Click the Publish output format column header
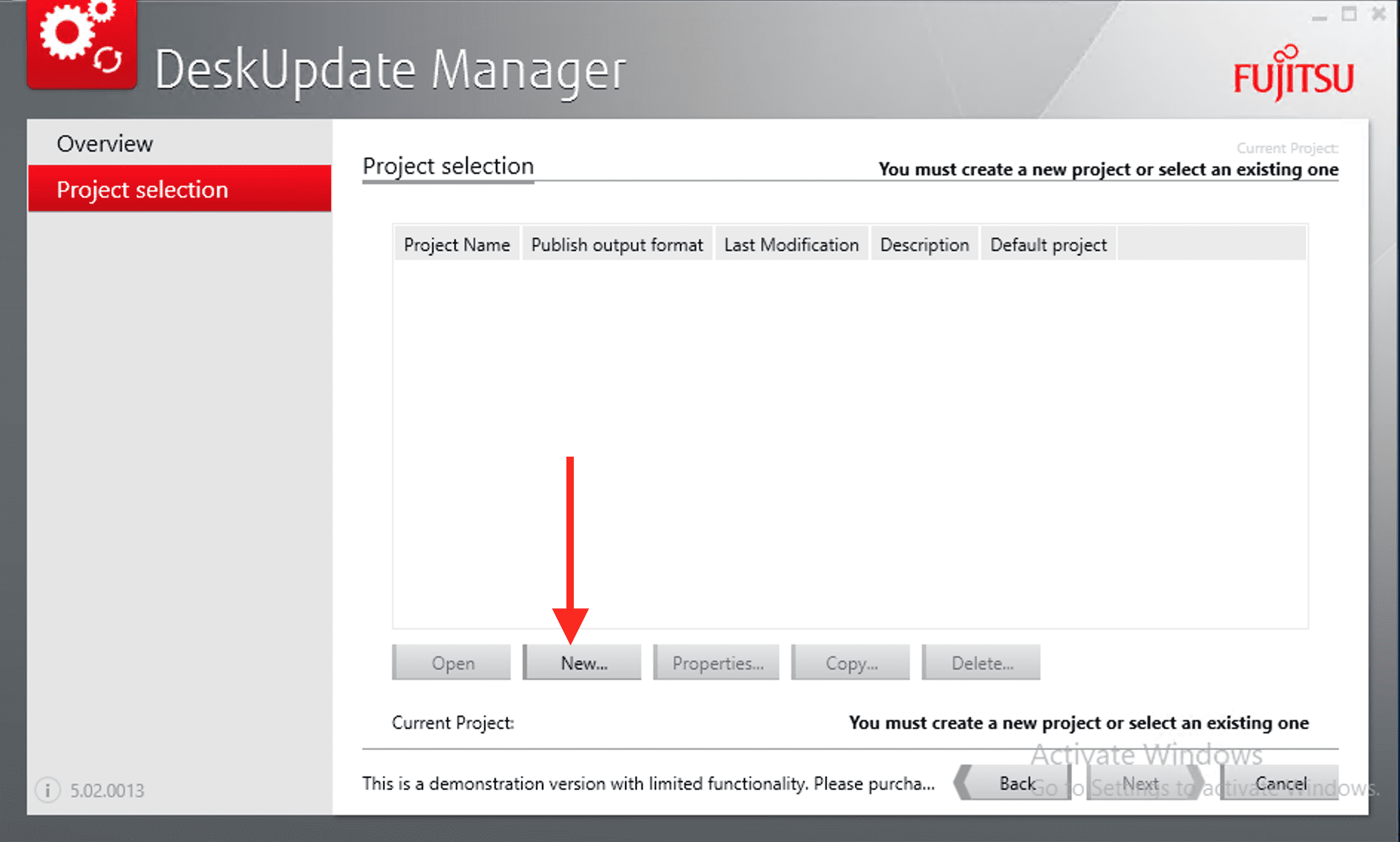 tap(616, 245)
